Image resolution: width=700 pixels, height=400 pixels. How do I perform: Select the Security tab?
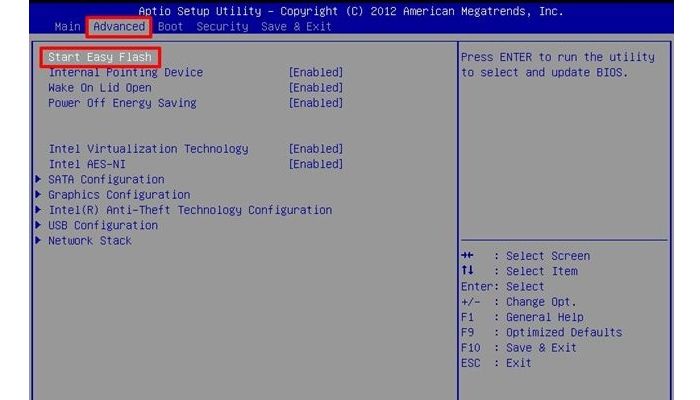[222, 26]
